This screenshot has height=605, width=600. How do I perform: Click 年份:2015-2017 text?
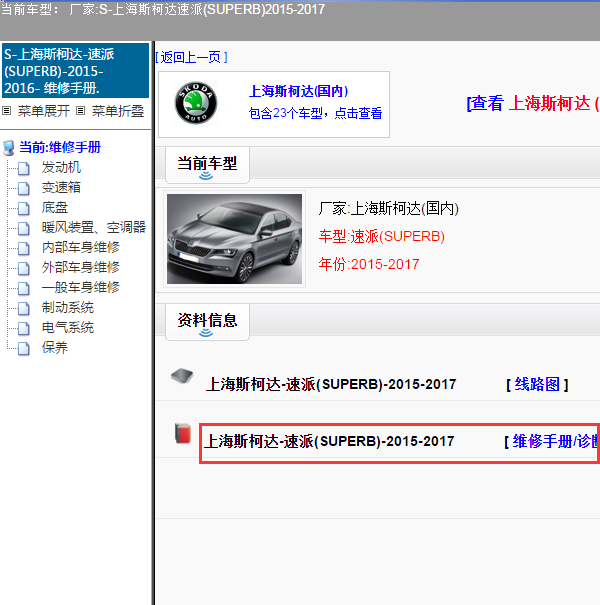369,264
